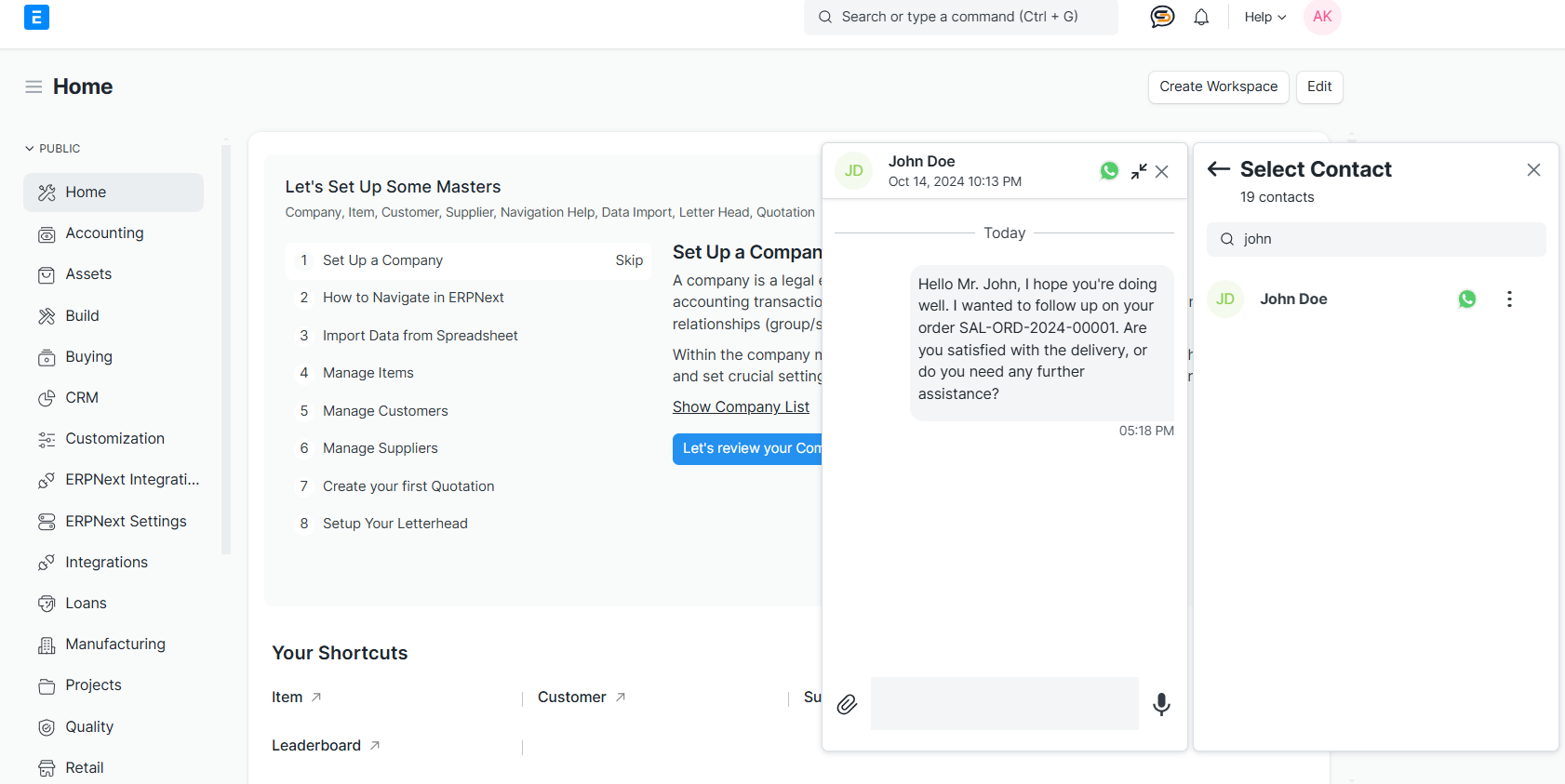The width and height of the screenshot is (1565, 784).
Task: Click Let's review your Company button
Action: pyautogui.click(x=747, y=449)
